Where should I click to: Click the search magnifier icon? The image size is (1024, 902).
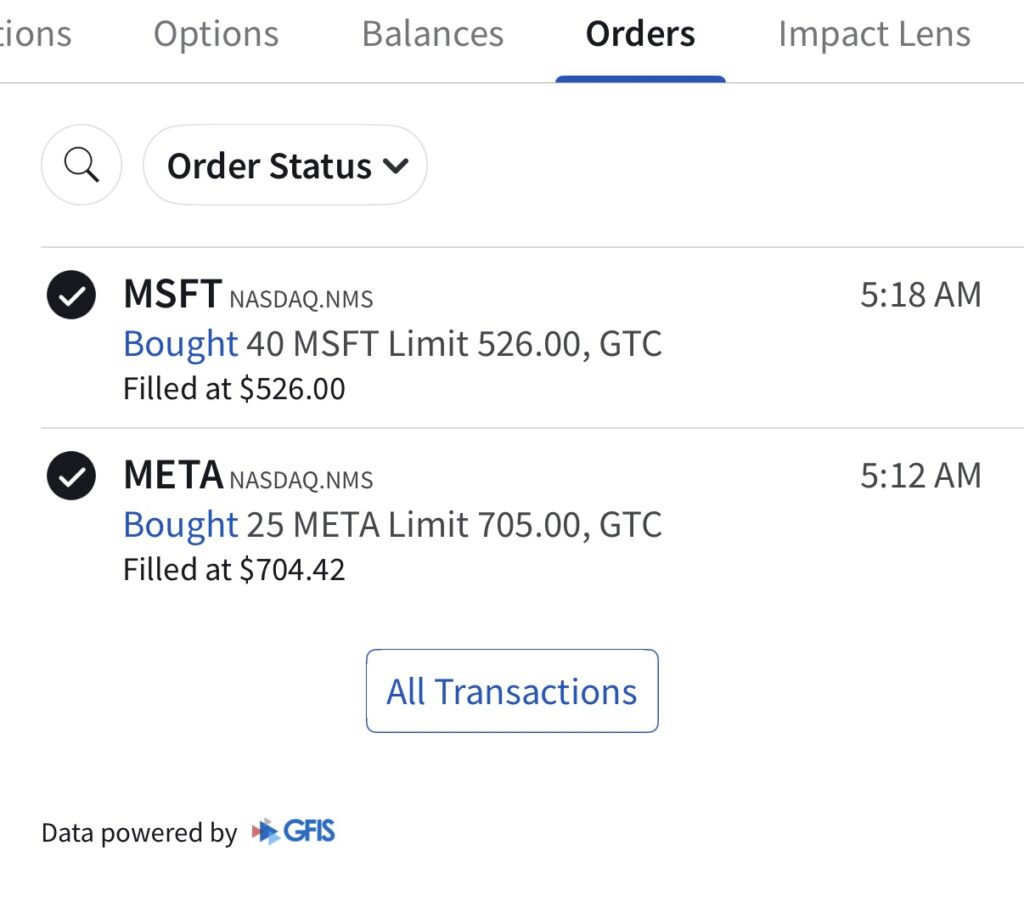pyautogui.click(x=81, y=165)
